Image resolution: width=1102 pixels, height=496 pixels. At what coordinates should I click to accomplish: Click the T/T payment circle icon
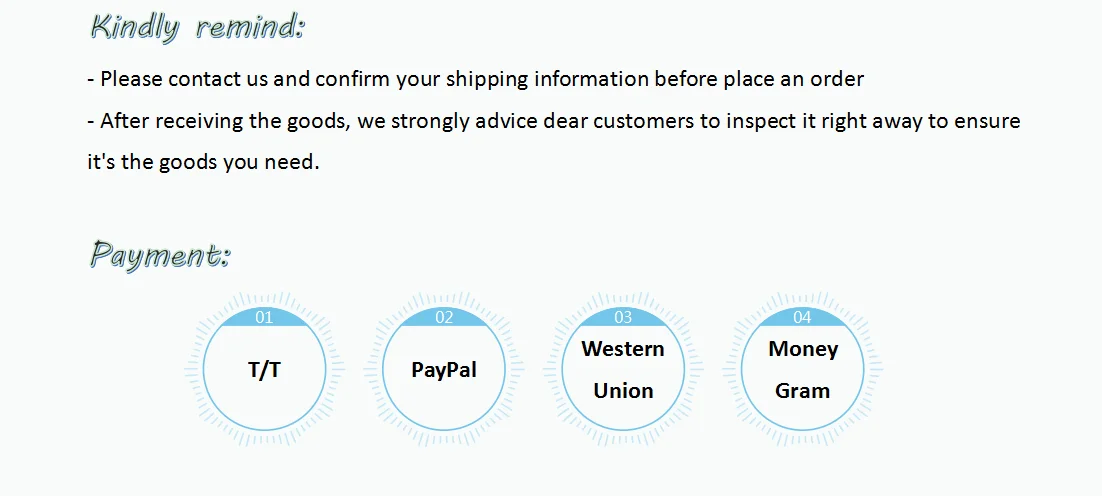click(x=264, y=370)
